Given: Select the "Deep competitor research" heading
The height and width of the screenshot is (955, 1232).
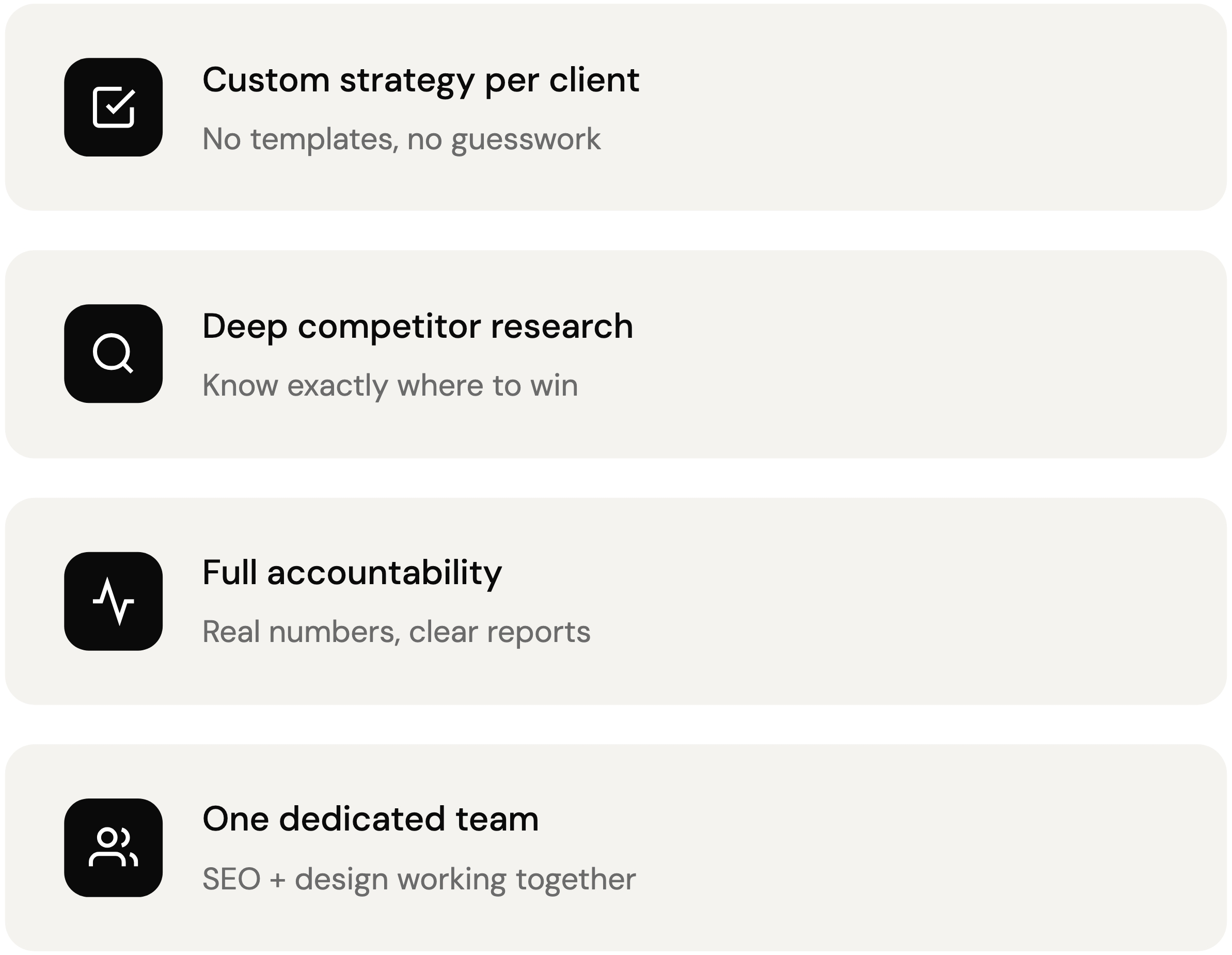Looking at the screenshot, I should 417,326.
